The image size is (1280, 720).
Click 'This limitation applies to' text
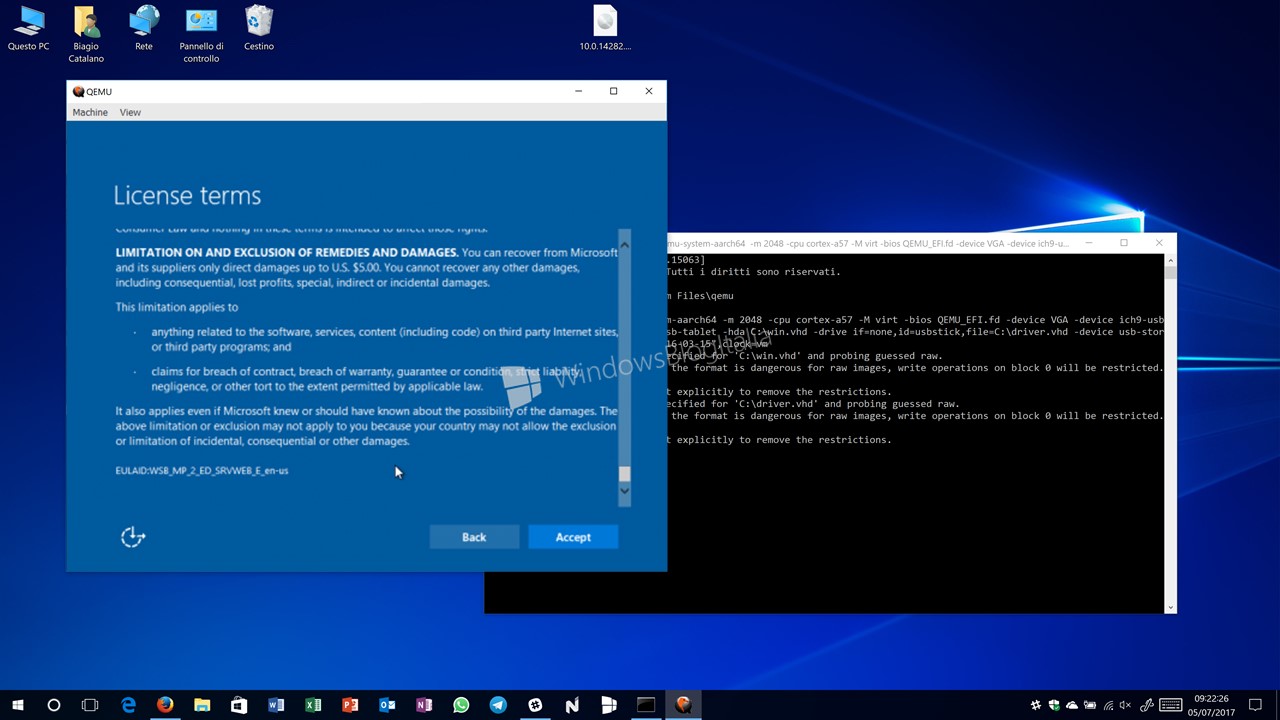177,307
